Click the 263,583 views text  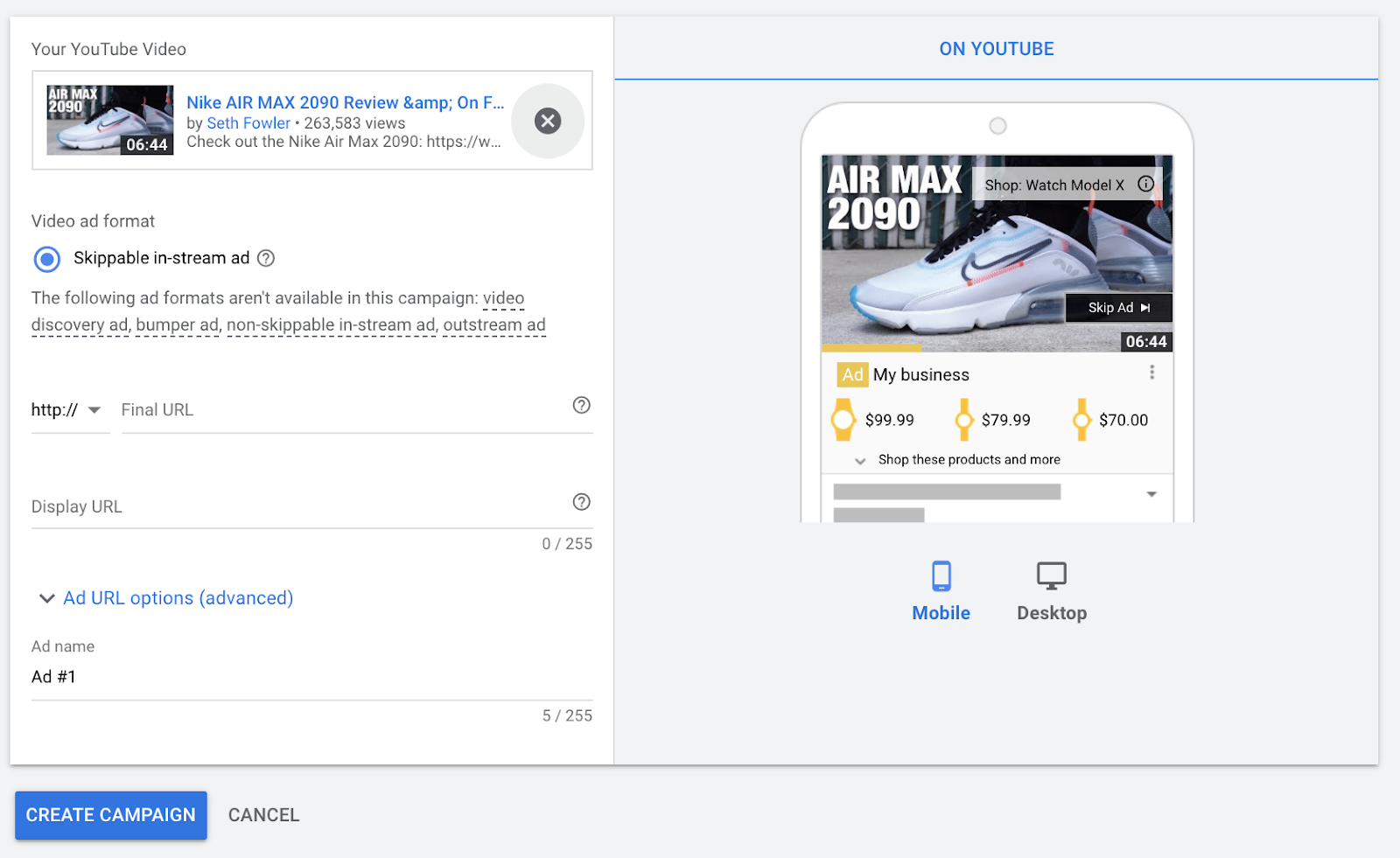pyautogui.click(x=354, y=123)
